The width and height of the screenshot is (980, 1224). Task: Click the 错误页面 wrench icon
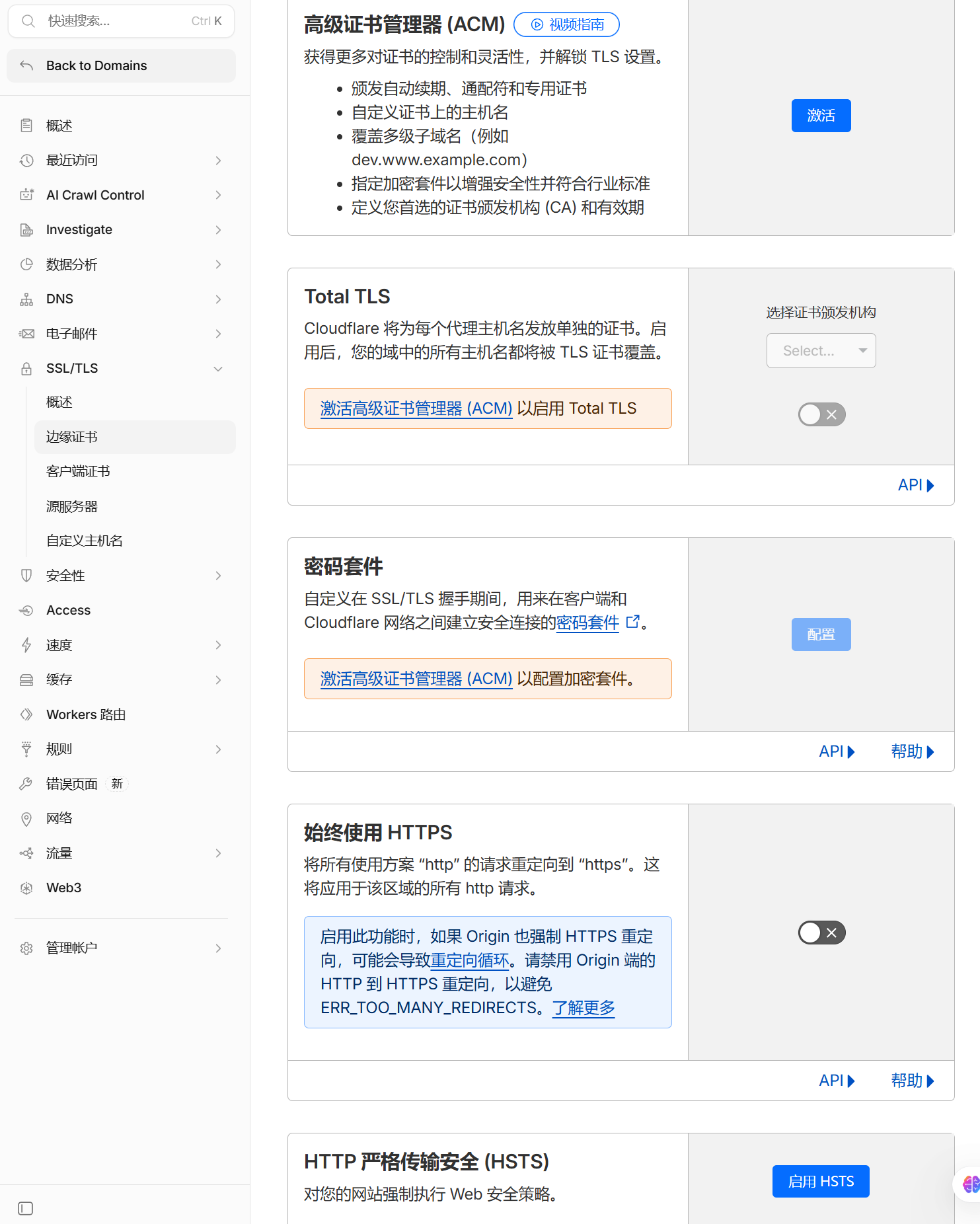[x=26, y=784]
